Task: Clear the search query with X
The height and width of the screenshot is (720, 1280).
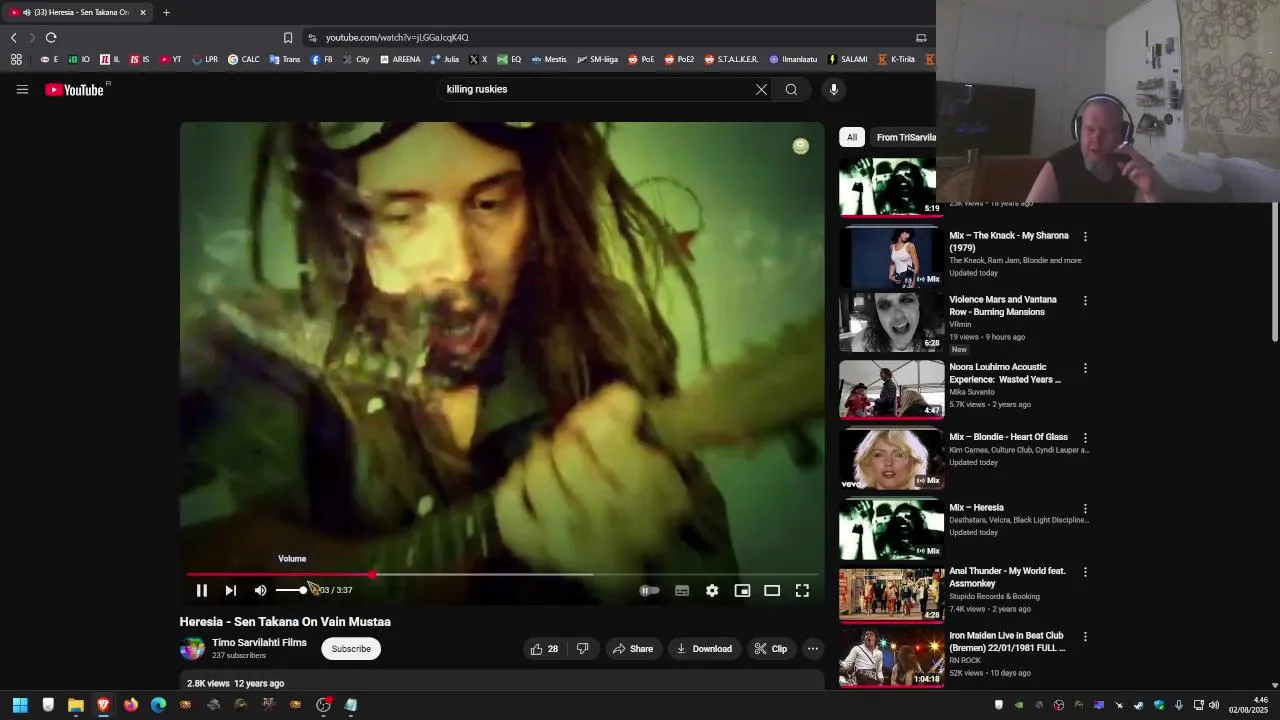Action: (x=762, y=89)
